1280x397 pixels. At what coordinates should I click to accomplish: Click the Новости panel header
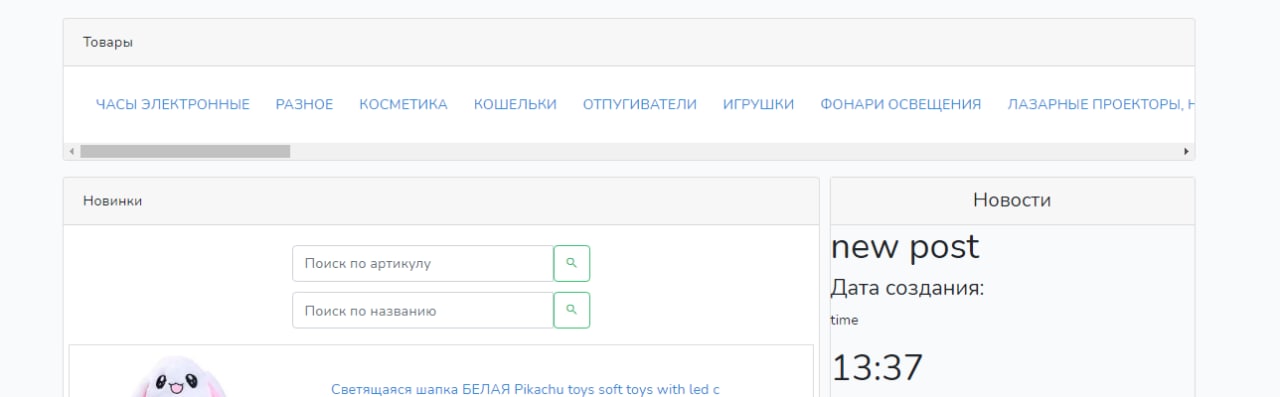1012,200
